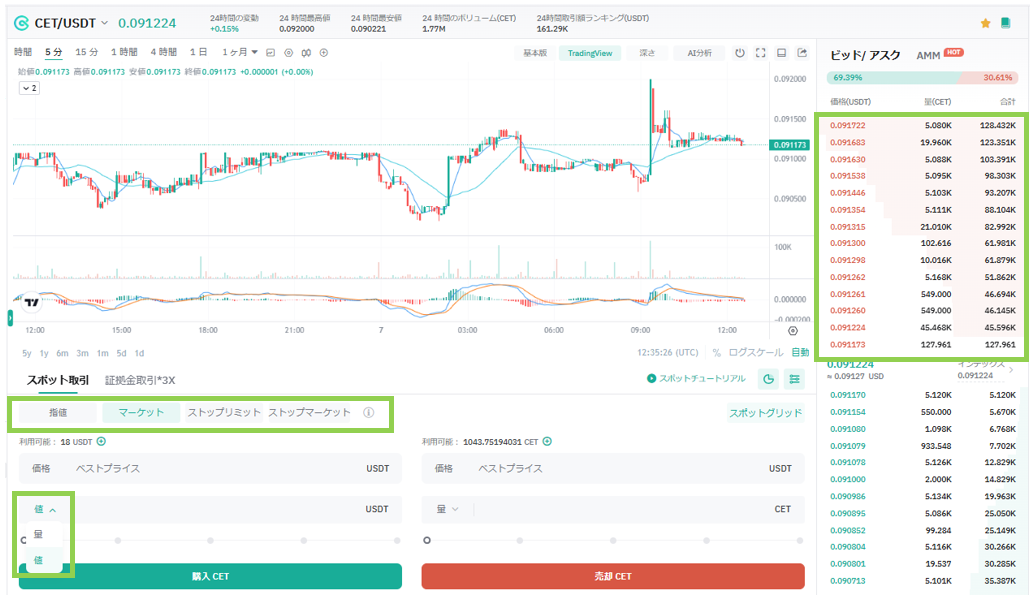Viewport: 1030px width, 598px height.
Task: Open the ビッド/ アスク order book tab
Action: tap(865, 55)
